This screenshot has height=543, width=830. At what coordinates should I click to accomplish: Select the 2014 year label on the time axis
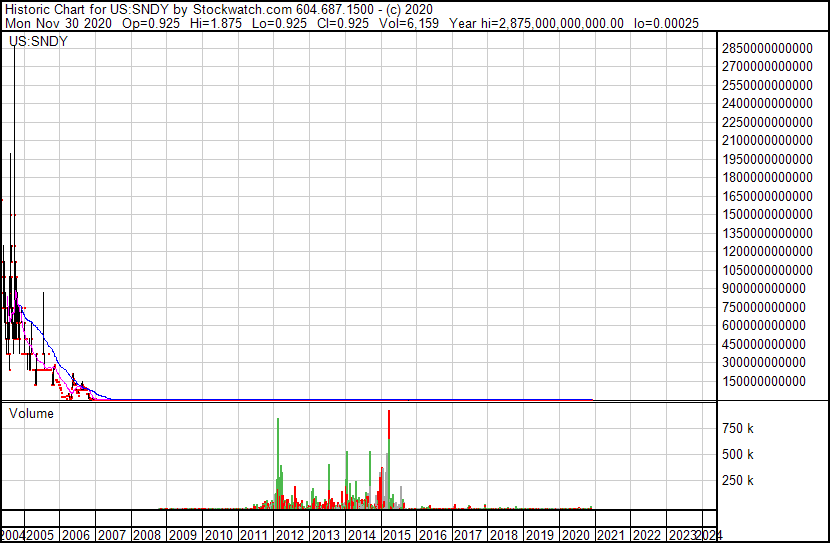tap(362, 536)
